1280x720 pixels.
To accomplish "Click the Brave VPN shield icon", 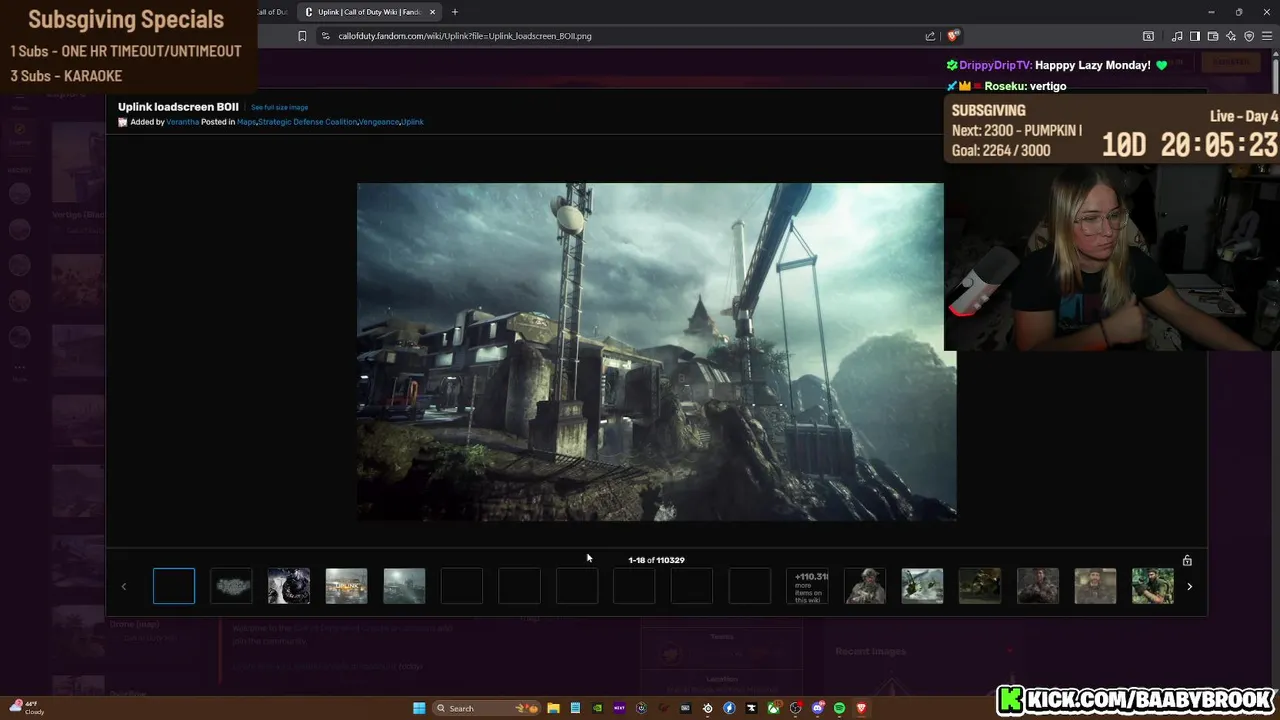I will [1249, 36].
